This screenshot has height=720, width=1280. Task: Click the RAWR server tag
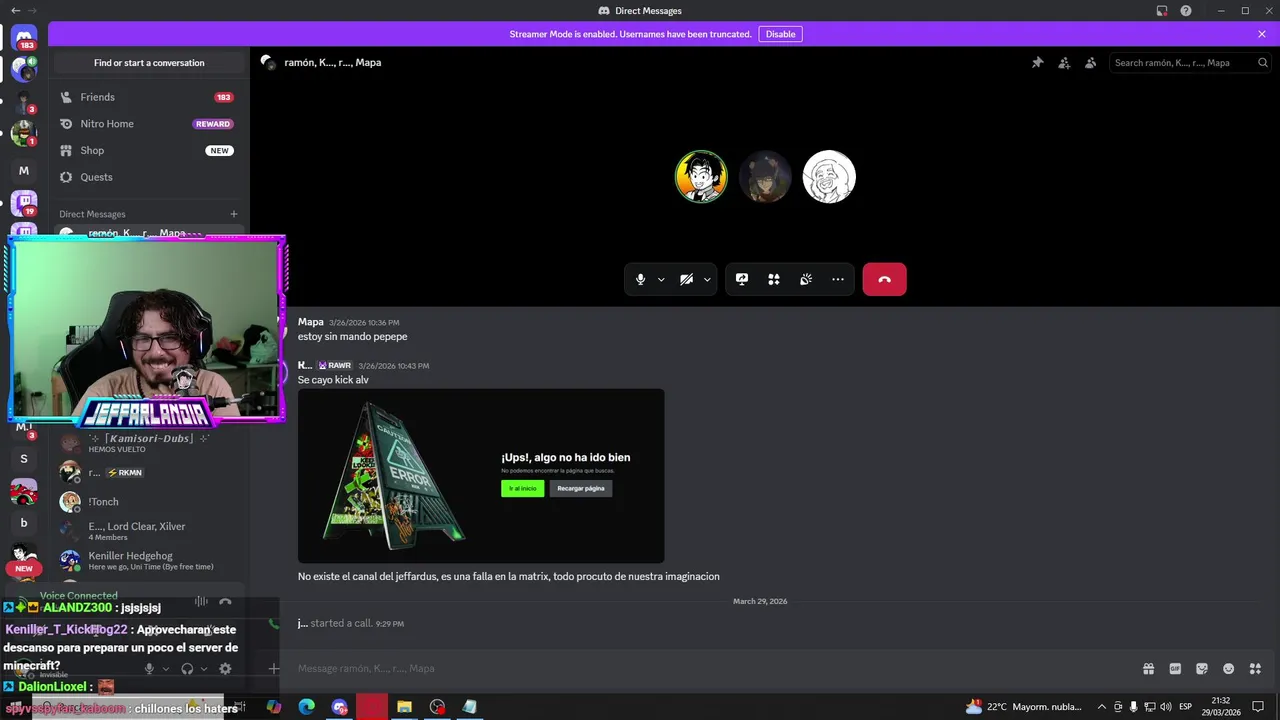click(335, 366)
